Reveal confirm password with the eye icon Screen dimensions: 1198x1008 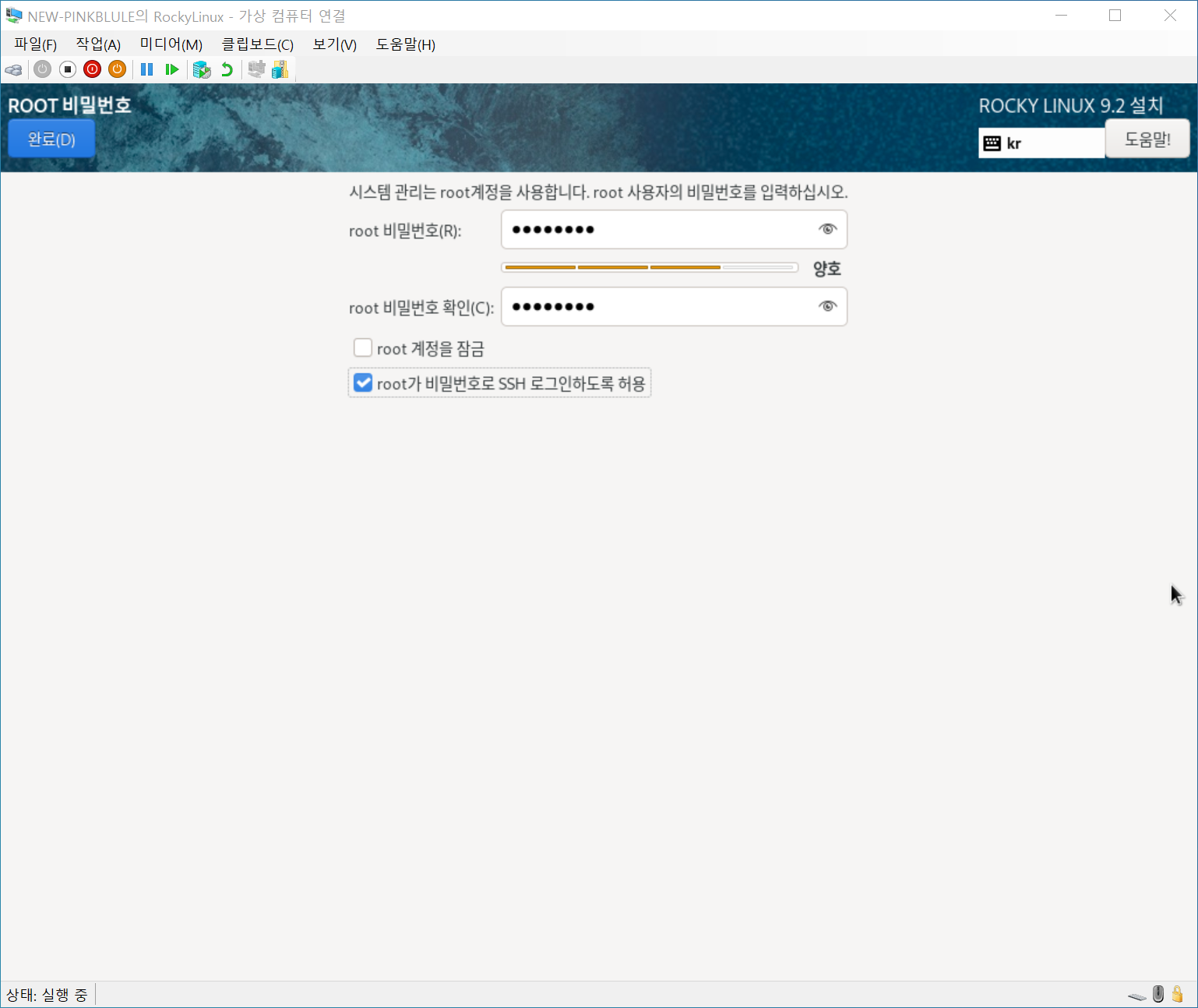(827, 306)
